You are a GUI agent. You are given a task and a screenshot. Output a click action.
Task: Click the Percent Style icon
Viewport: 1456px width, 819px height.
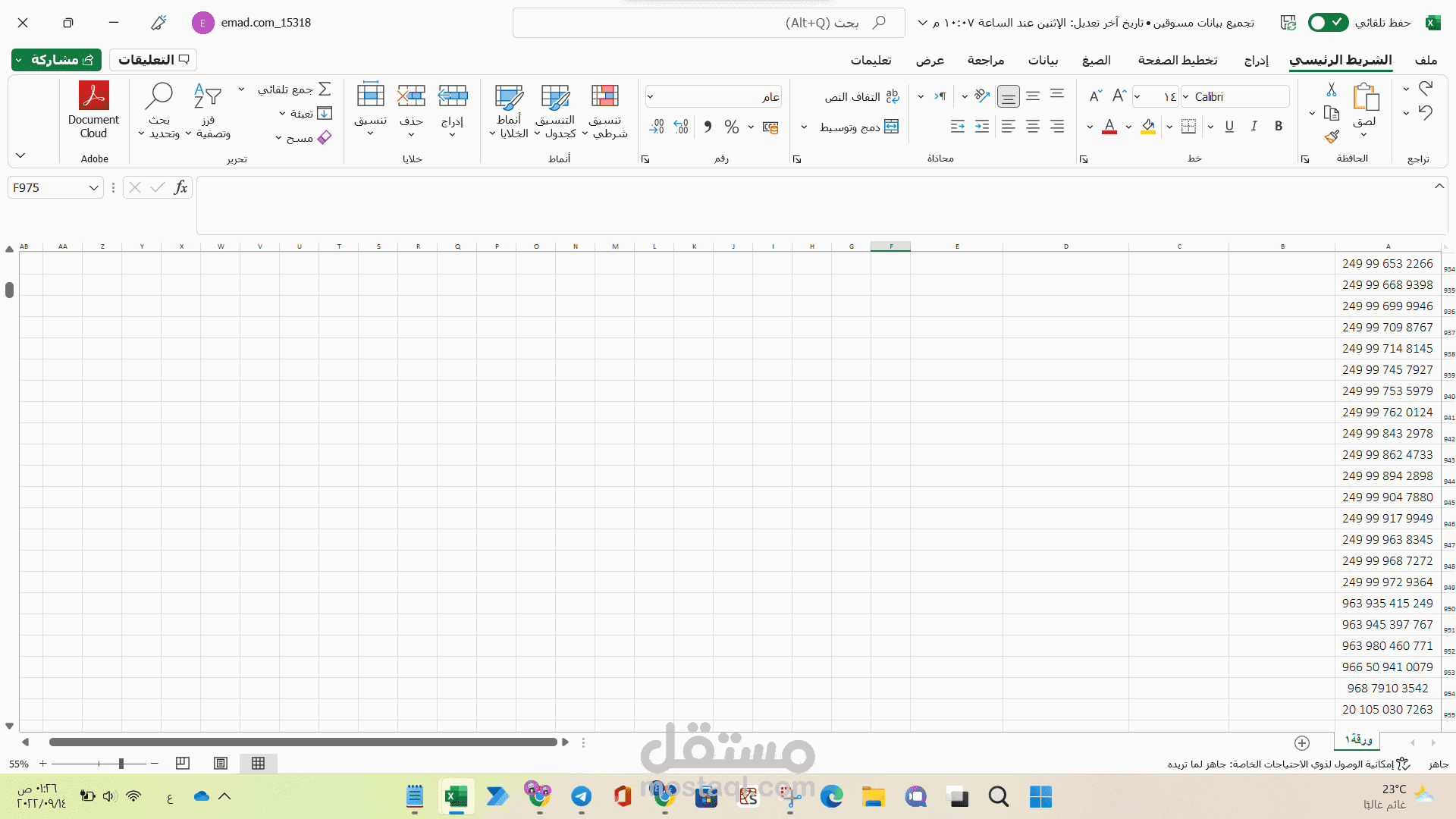(x=731, y=127)
